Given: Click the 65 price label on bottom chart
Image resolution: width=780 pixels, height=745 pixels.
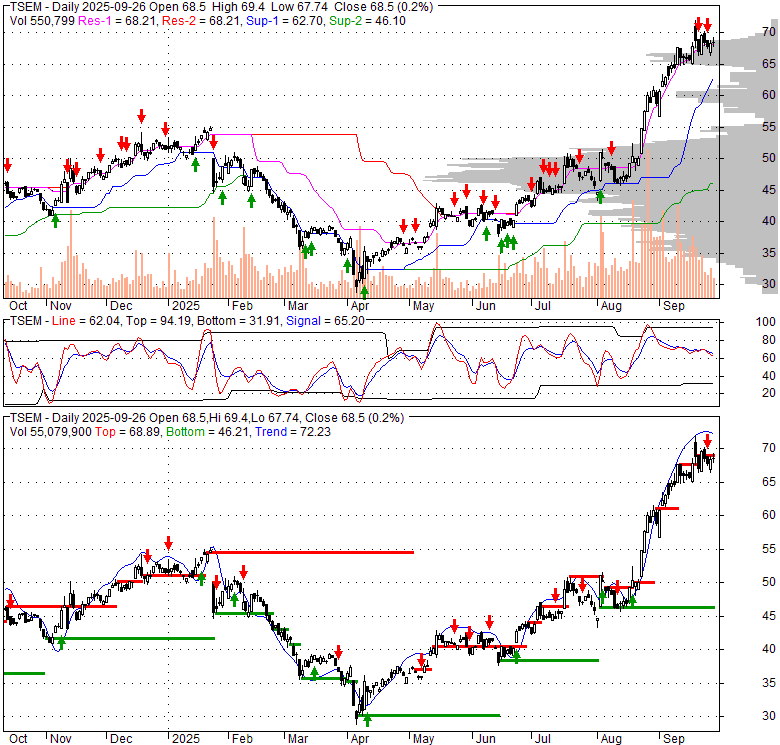Looking at the screenshot, I should pyautogui.click(x=769, y=481).
